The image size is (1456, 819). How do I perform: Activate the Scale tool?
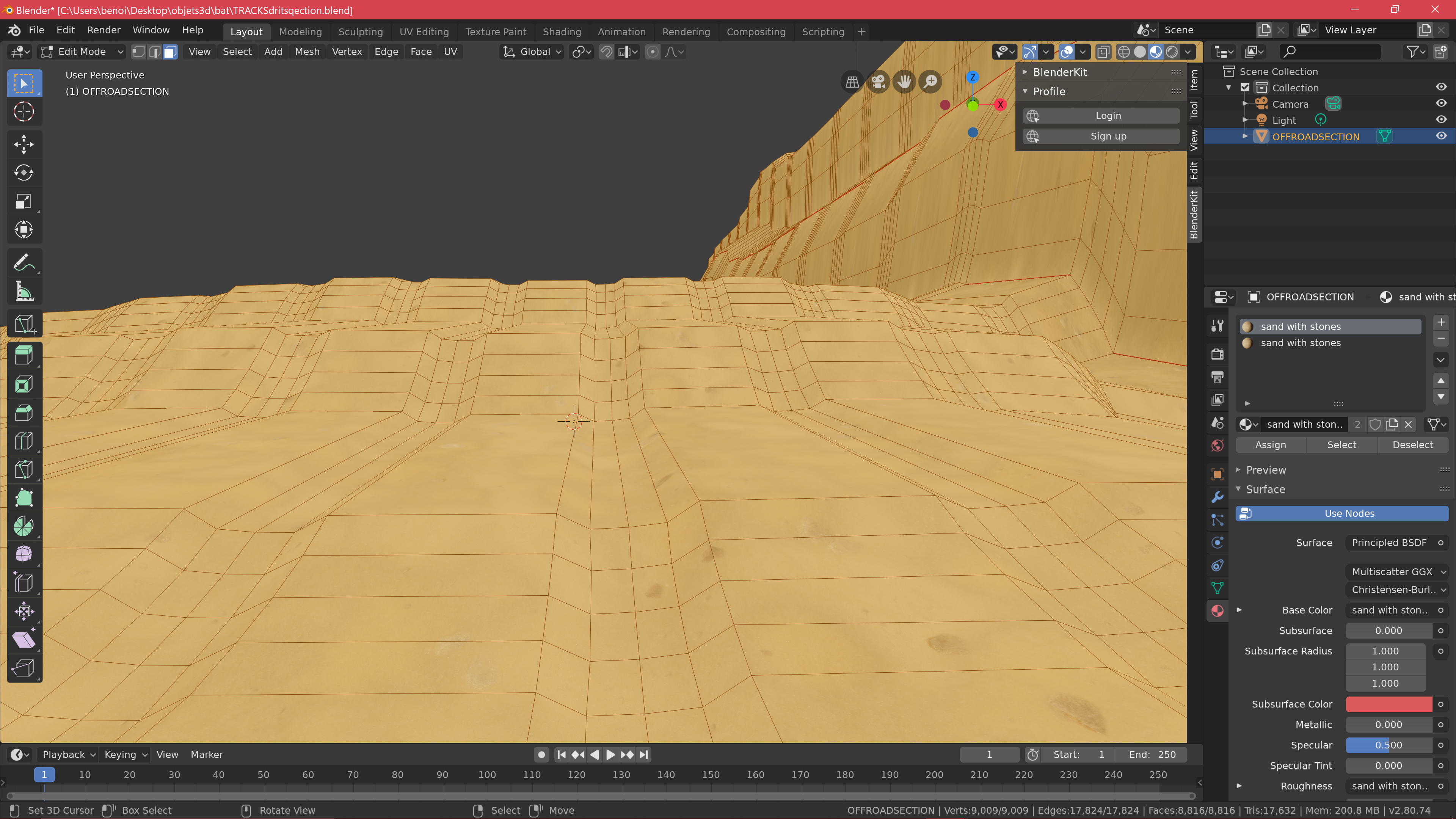click(x=24, y=201)
